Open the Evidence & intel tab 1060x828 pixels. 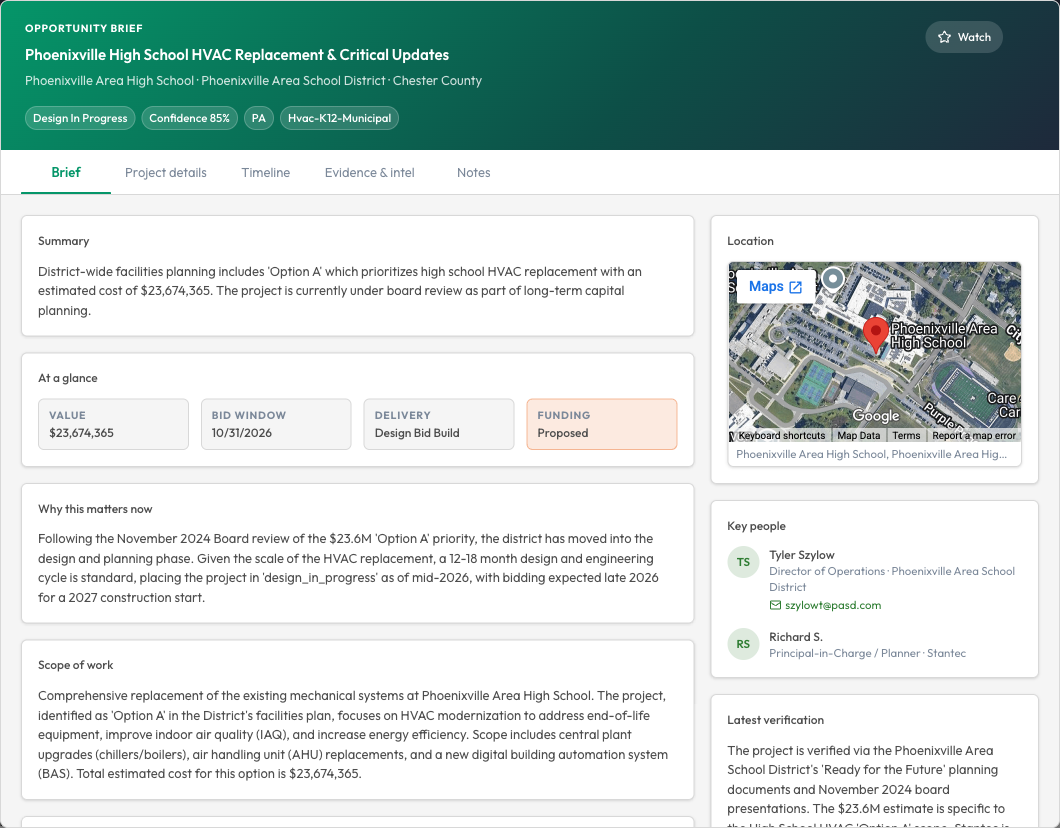point(370,172)
